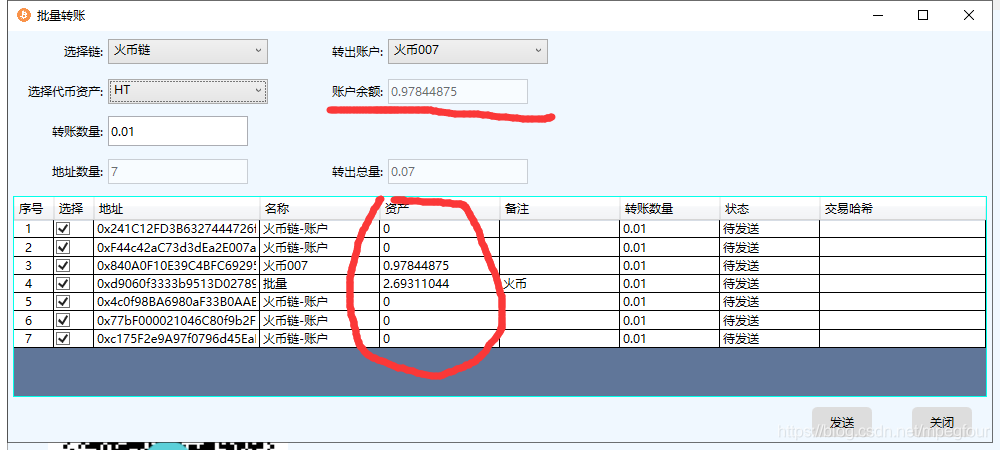Click the 选择 column header
The height and width of the screenshot is (450, 1000).
[73, 208]
